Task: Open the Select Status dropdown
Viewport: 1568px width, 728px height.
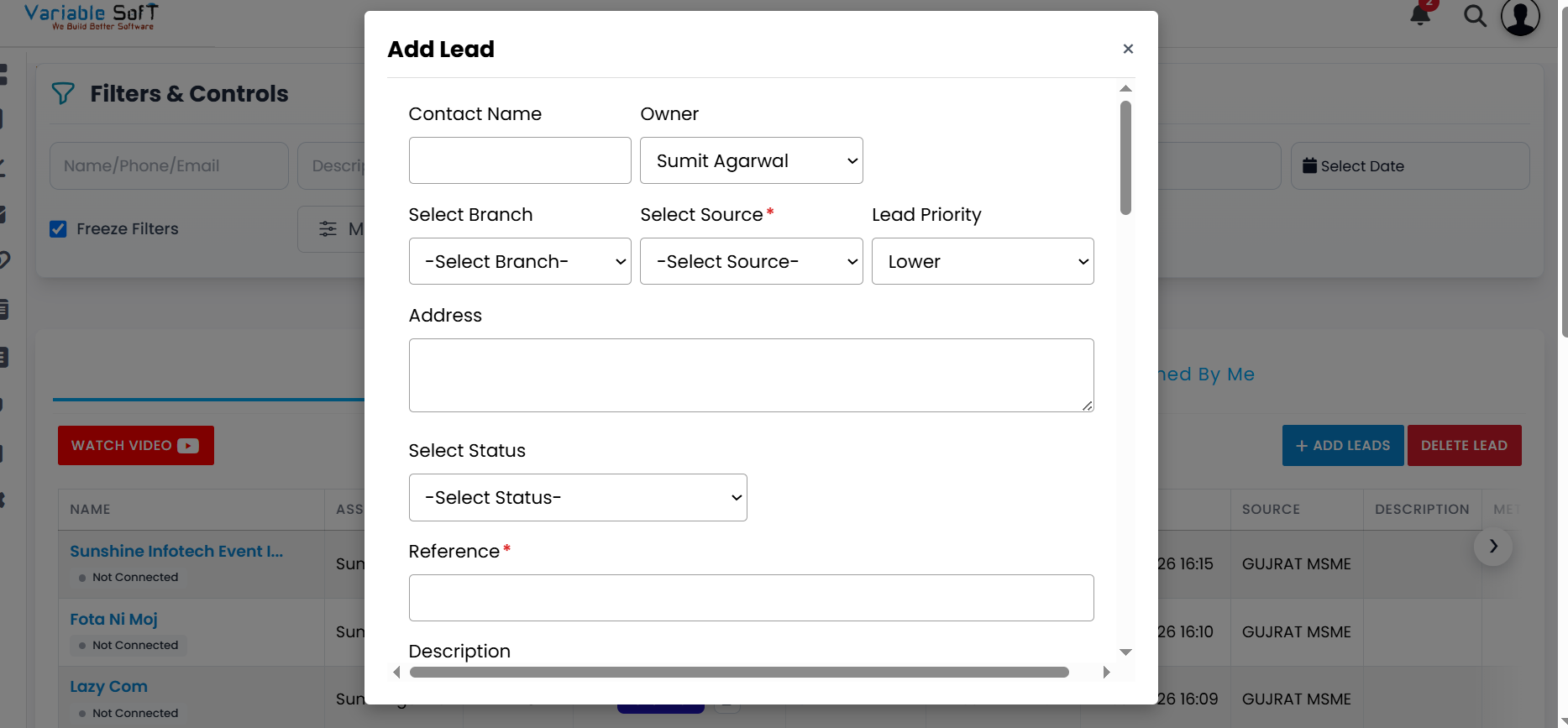Action: (x=578, y=497)
